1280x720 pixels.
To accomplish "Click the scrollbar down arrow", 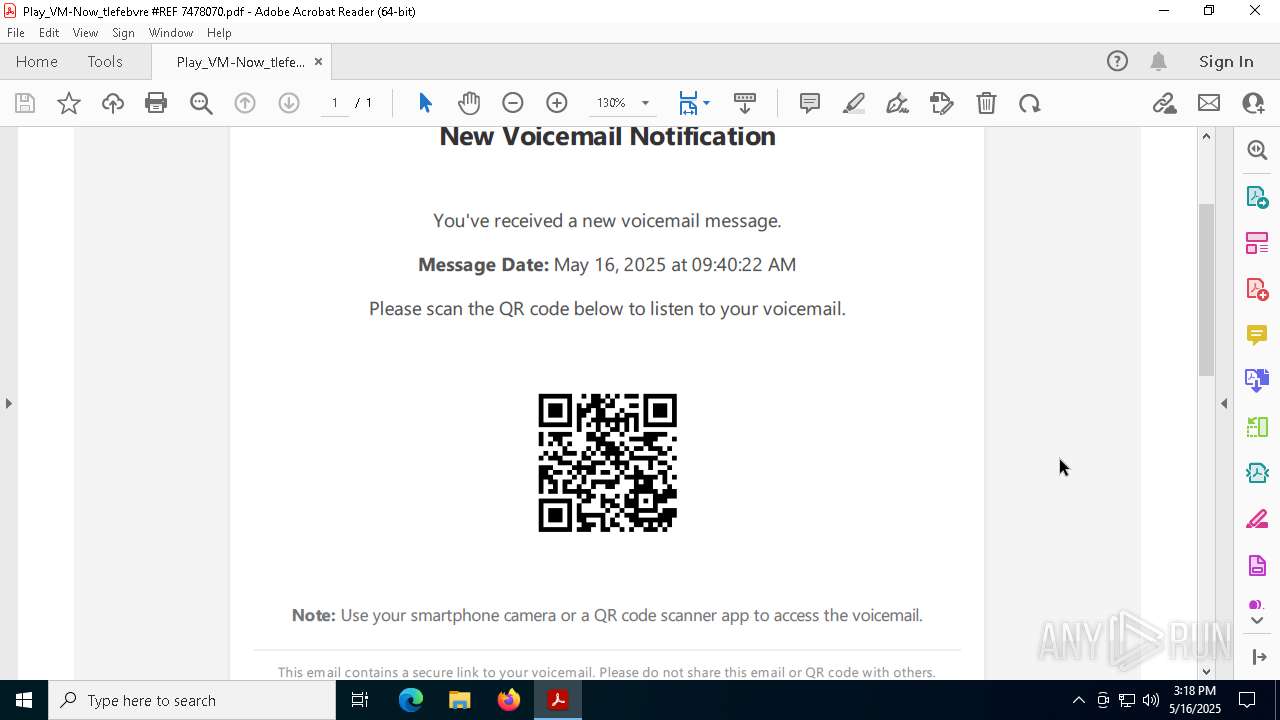I will (x=1206, y=671).
